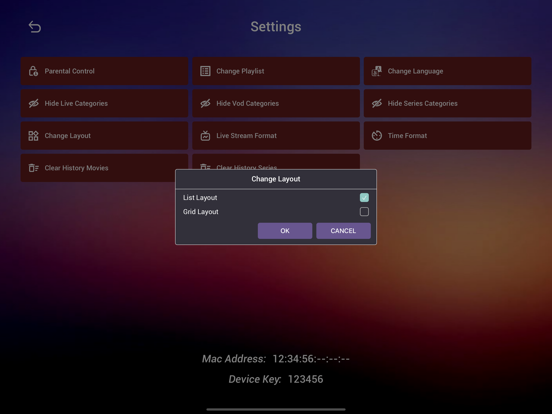Screen dimensions: 552x414
Task: Select the Grid Layout option label
Action: pyautogui.click(x=201, y=212)
